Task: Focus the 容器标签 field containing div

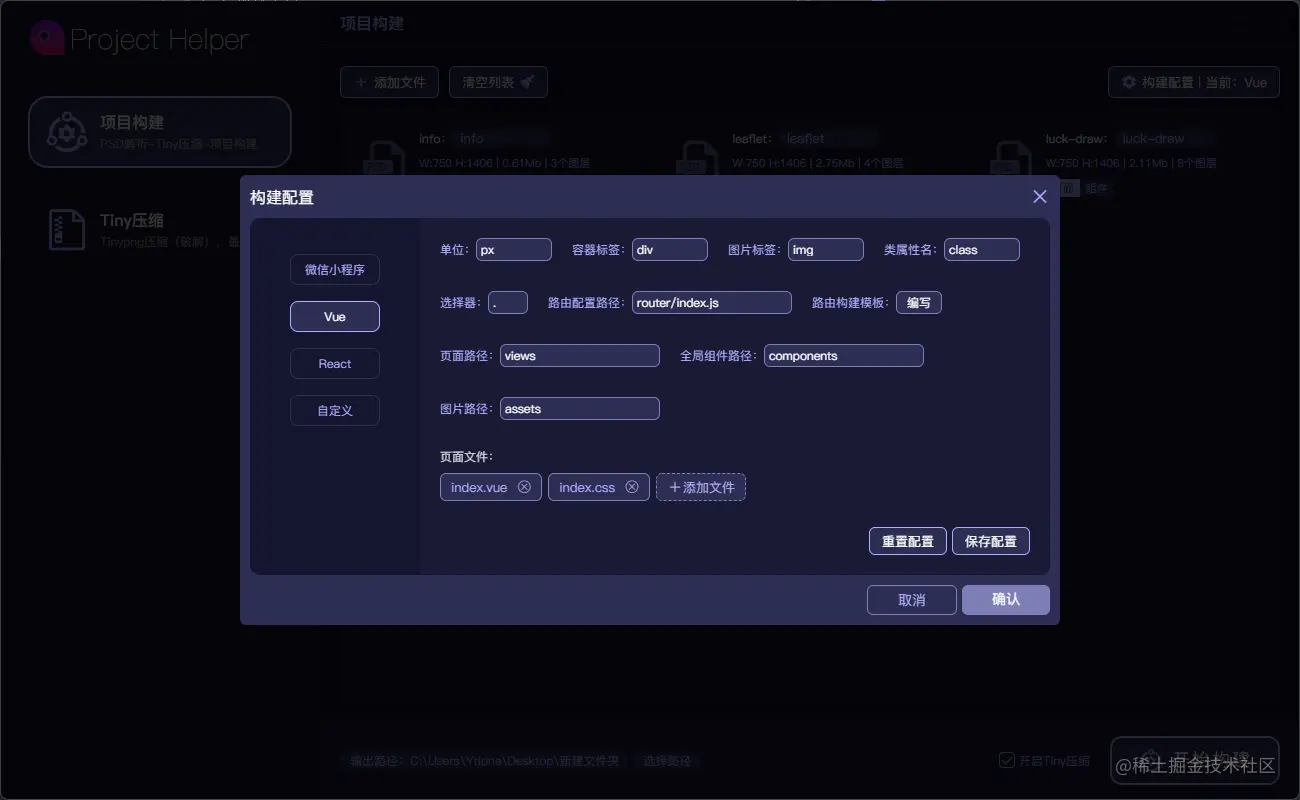Action: (670, 250)
